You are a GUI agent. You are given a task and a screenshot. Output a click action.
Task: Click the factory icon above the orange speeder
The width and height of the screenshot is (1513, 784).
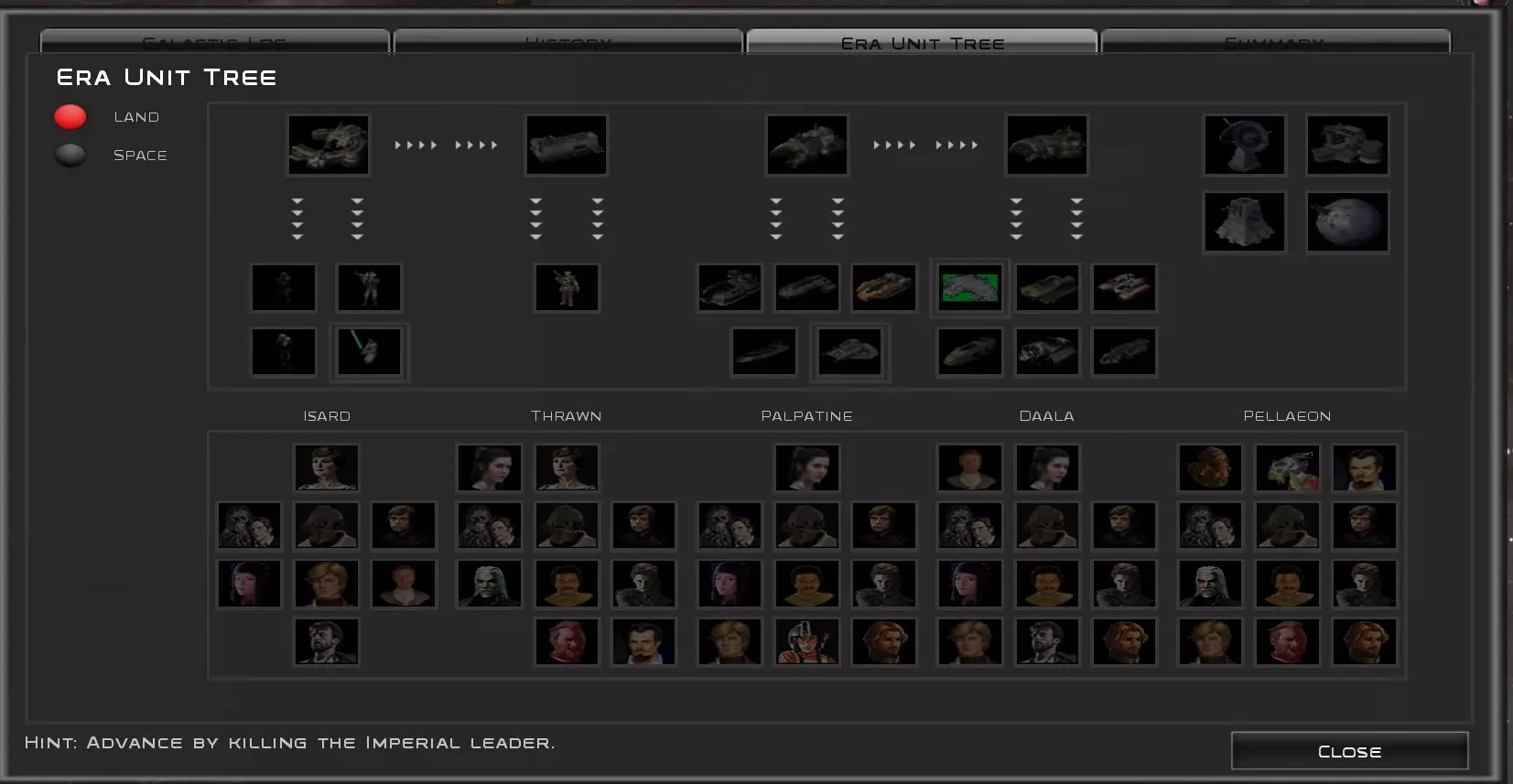(x=807, y=145)
